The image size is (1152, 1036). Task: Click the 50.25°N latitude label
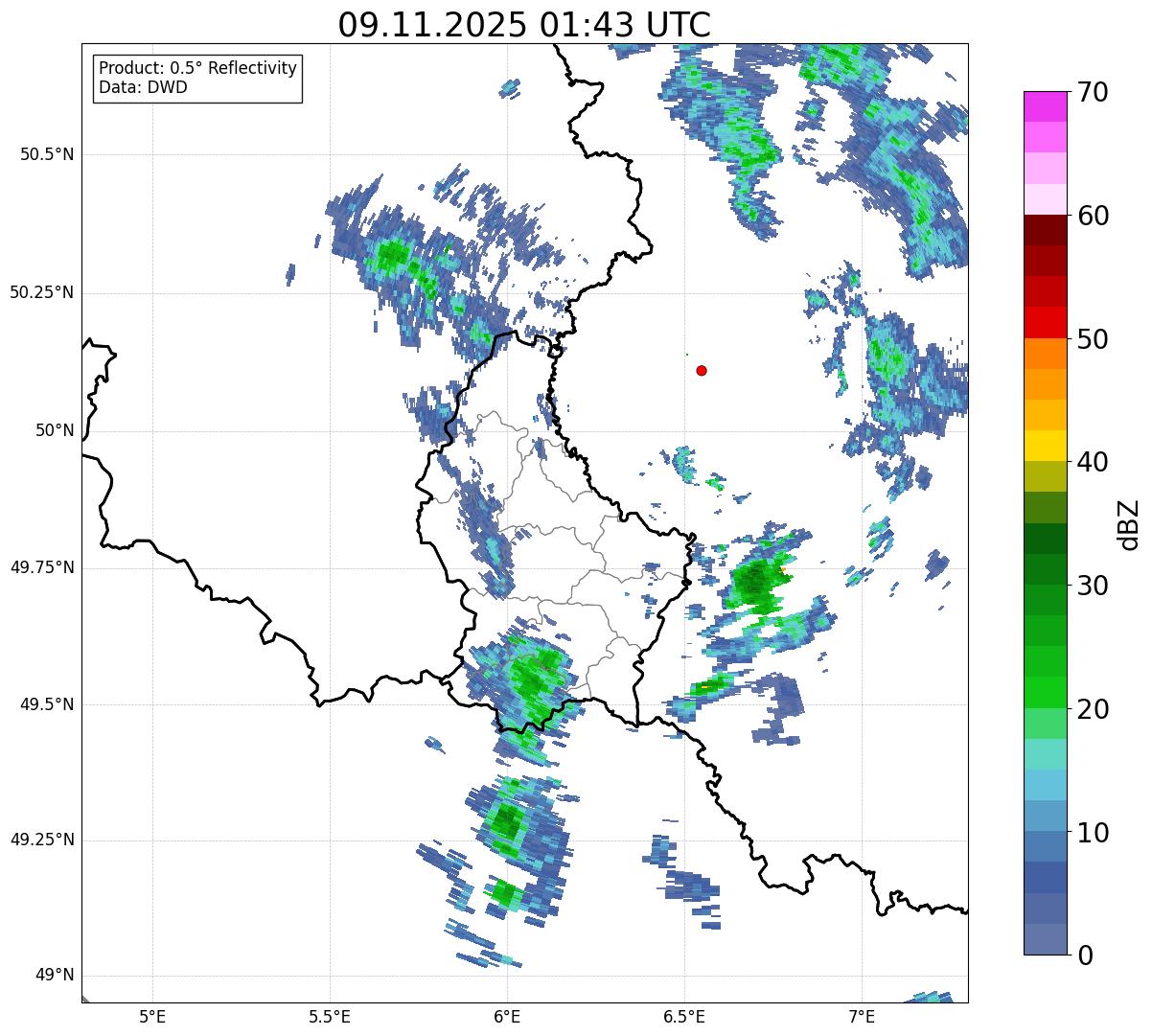click(x=41, y=292)
